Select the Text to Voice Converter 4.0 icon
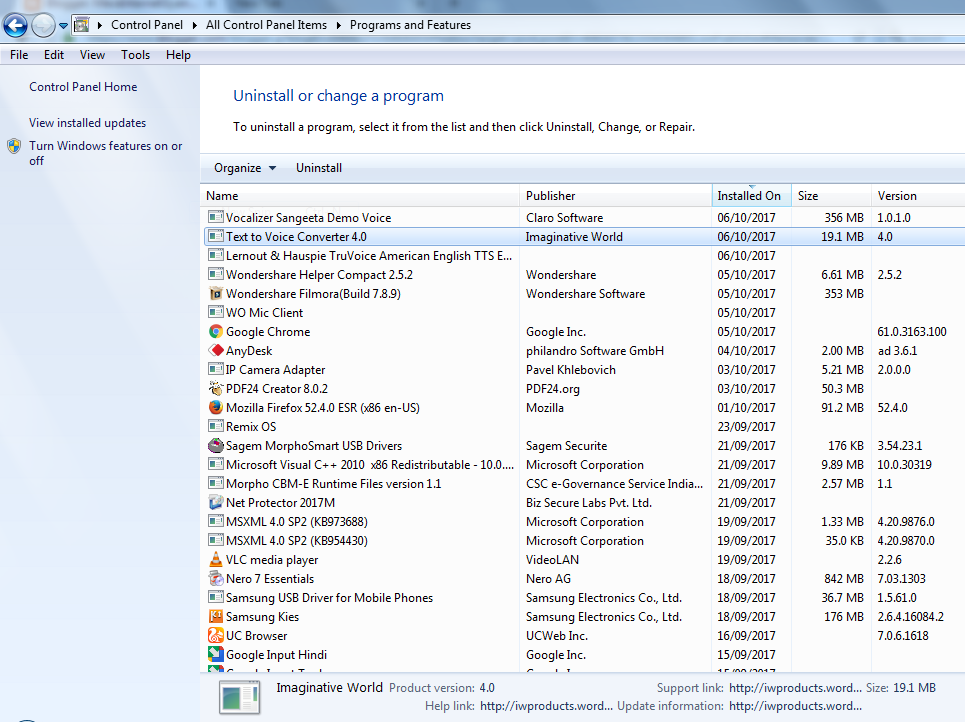 point(215,236)
